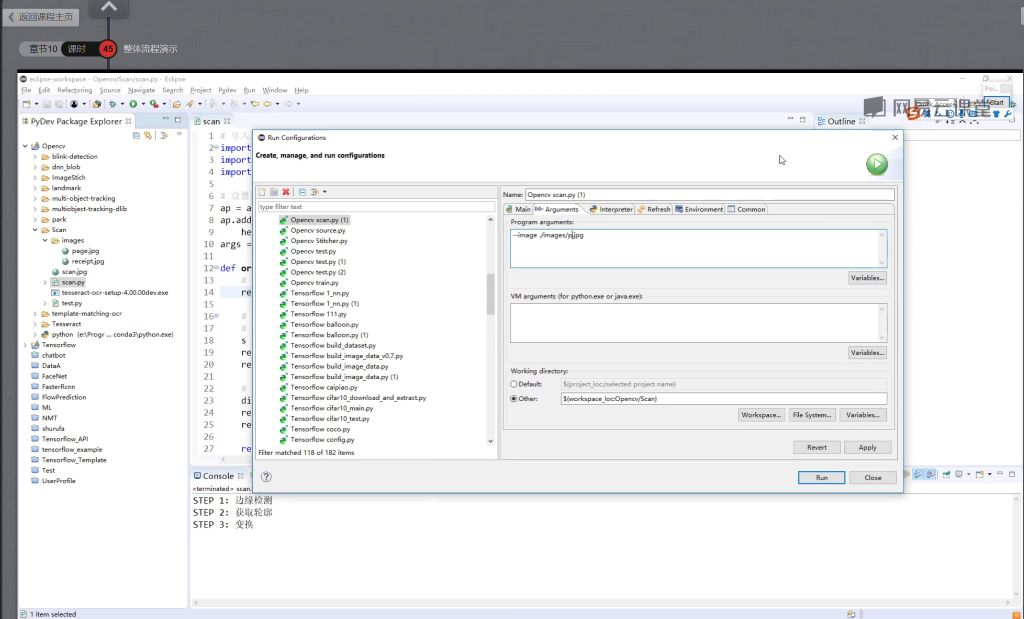Image resolution: width=1024 pixels, height=619 pixels.
Task: Click the configuration list vertical scrollbar
Action: pyautogui.click(x=490, y=294)
